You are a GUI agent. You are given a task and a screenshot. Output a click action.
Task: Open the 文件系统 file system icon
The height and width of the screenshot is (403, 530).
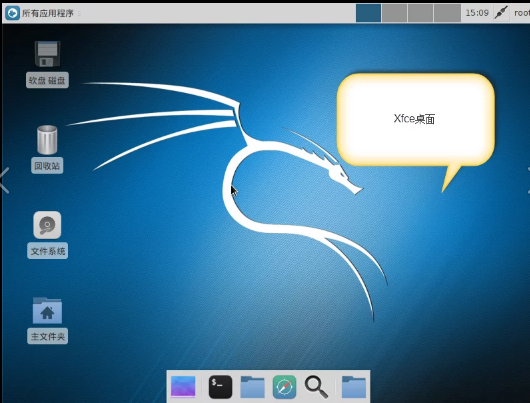point(47,225)
